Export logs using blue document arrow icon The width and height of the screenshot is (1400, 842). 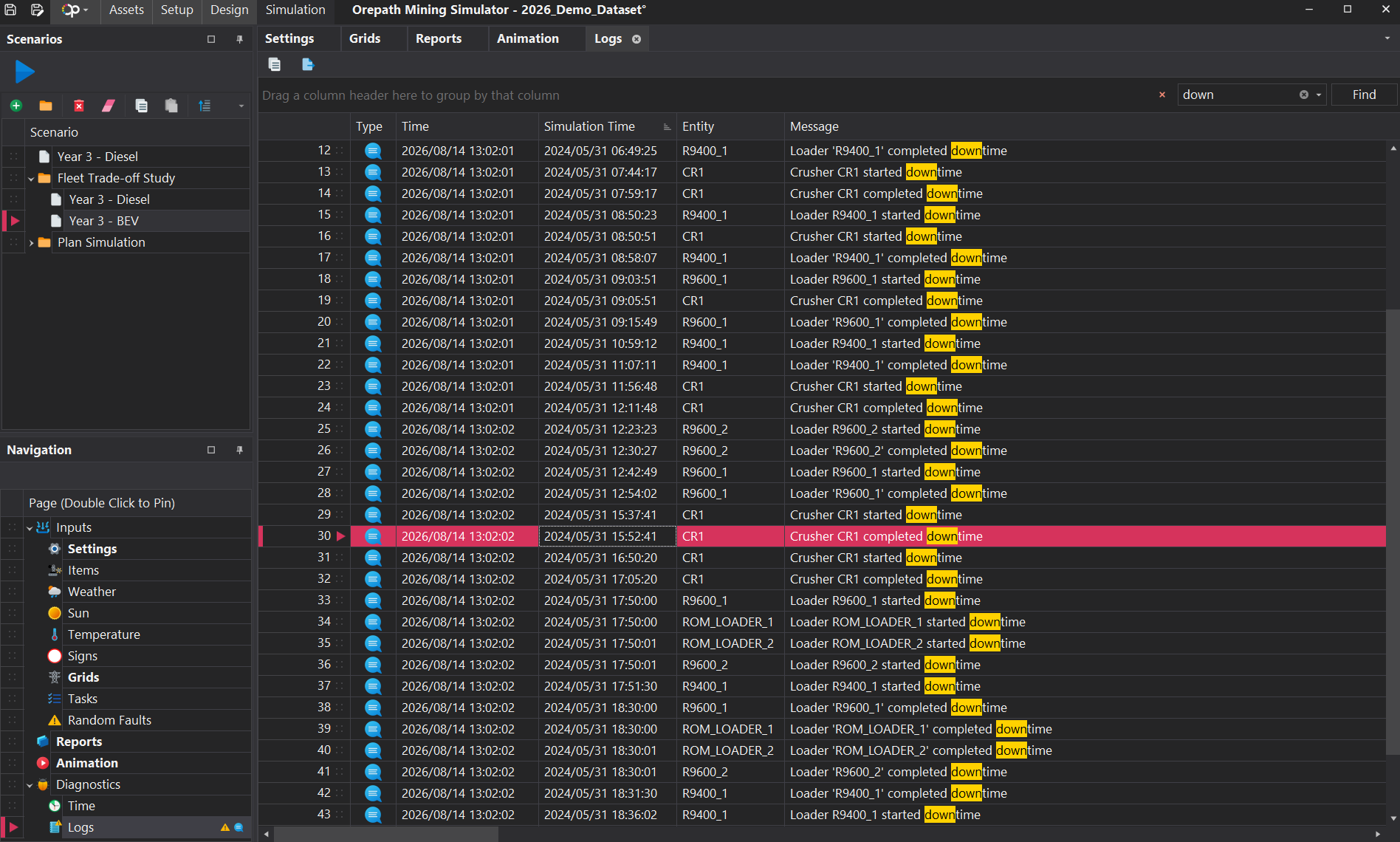308,64
